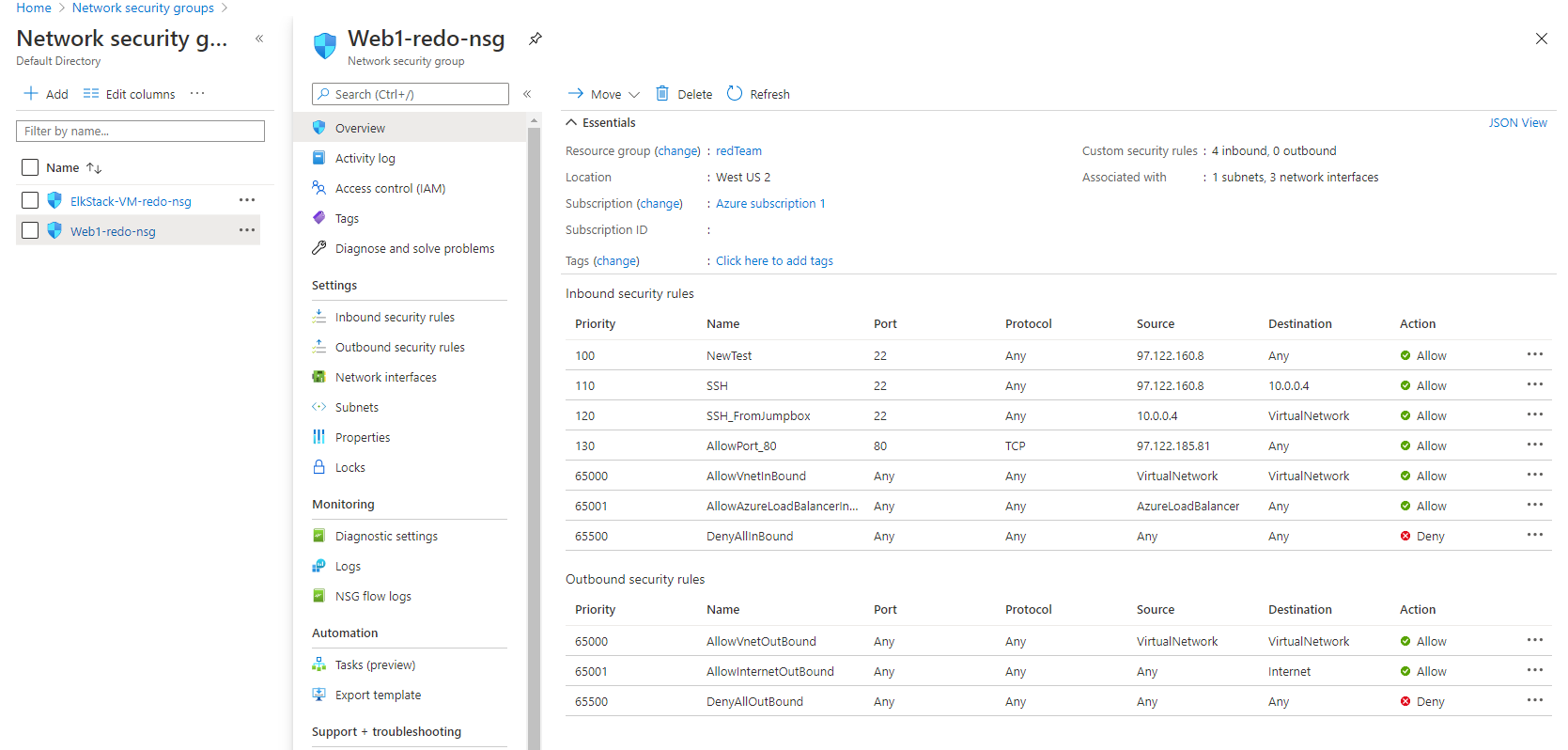Click the Properties icon
This screenshot has width=1568, height=750.
point(319,437)
